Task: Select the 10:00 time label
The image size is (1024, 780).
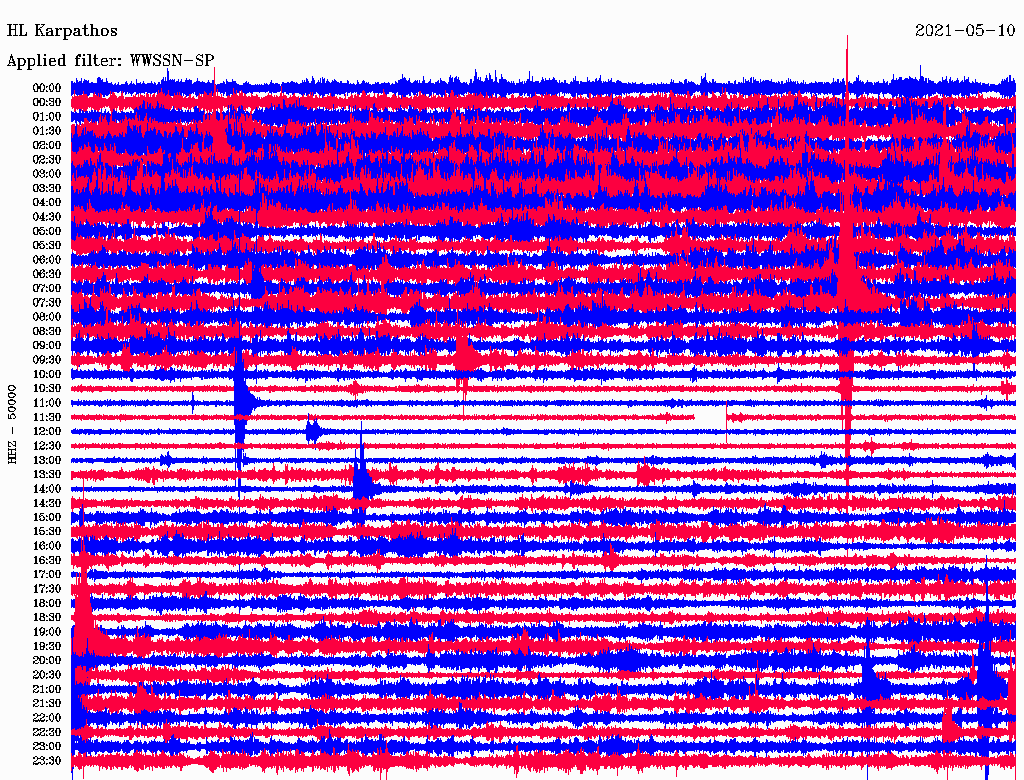Action: coord(47,374)
